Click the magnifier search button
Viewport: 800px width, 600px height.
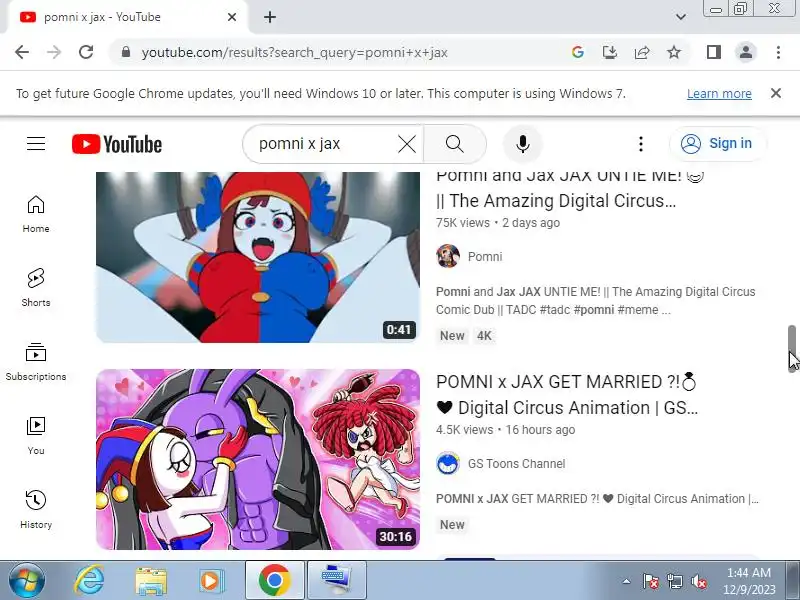click(455, 144)
